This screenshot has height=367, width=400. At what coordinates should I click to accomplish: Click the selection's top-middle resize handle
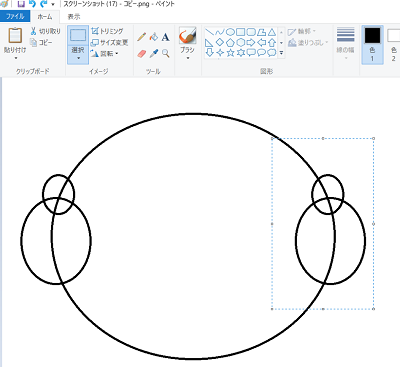[x=323, y=138]
